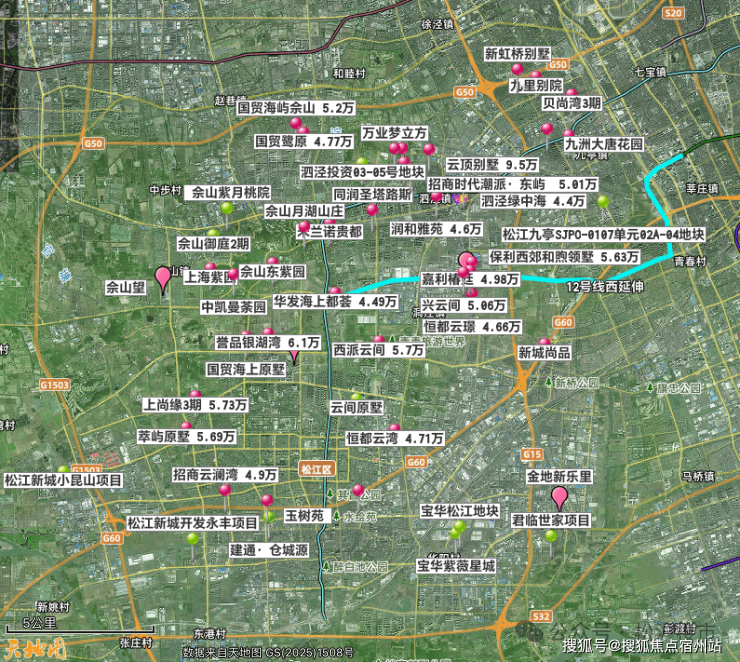Image resolution: width=740 pixels, height=662 pixels.
Task: Click 松江九亭SJPO-0107单元02A-04地块 label
Action: coord(603,235)
